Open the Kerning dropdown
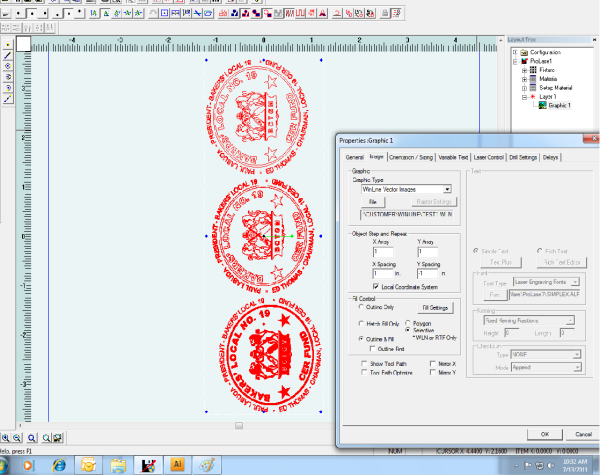This screenshot has width=600, height=476. click(570, 321)
